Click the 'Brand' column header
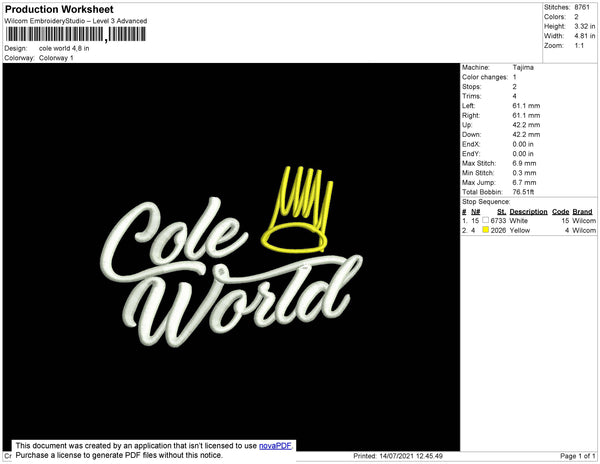600x464 pixels. click(x=582, y=212)
